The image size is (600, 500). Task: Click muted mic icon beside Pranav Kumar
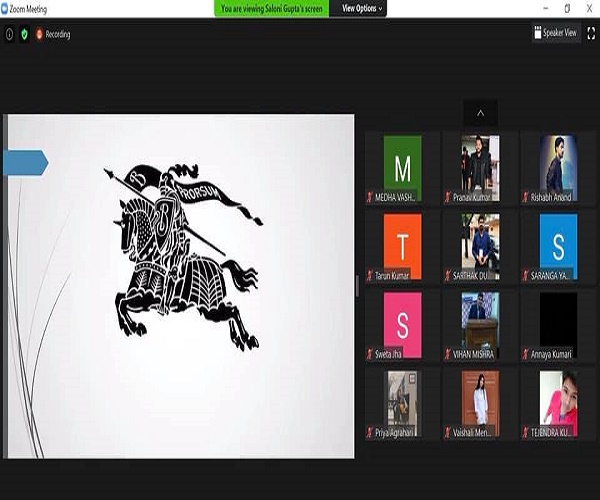[448, 198]
